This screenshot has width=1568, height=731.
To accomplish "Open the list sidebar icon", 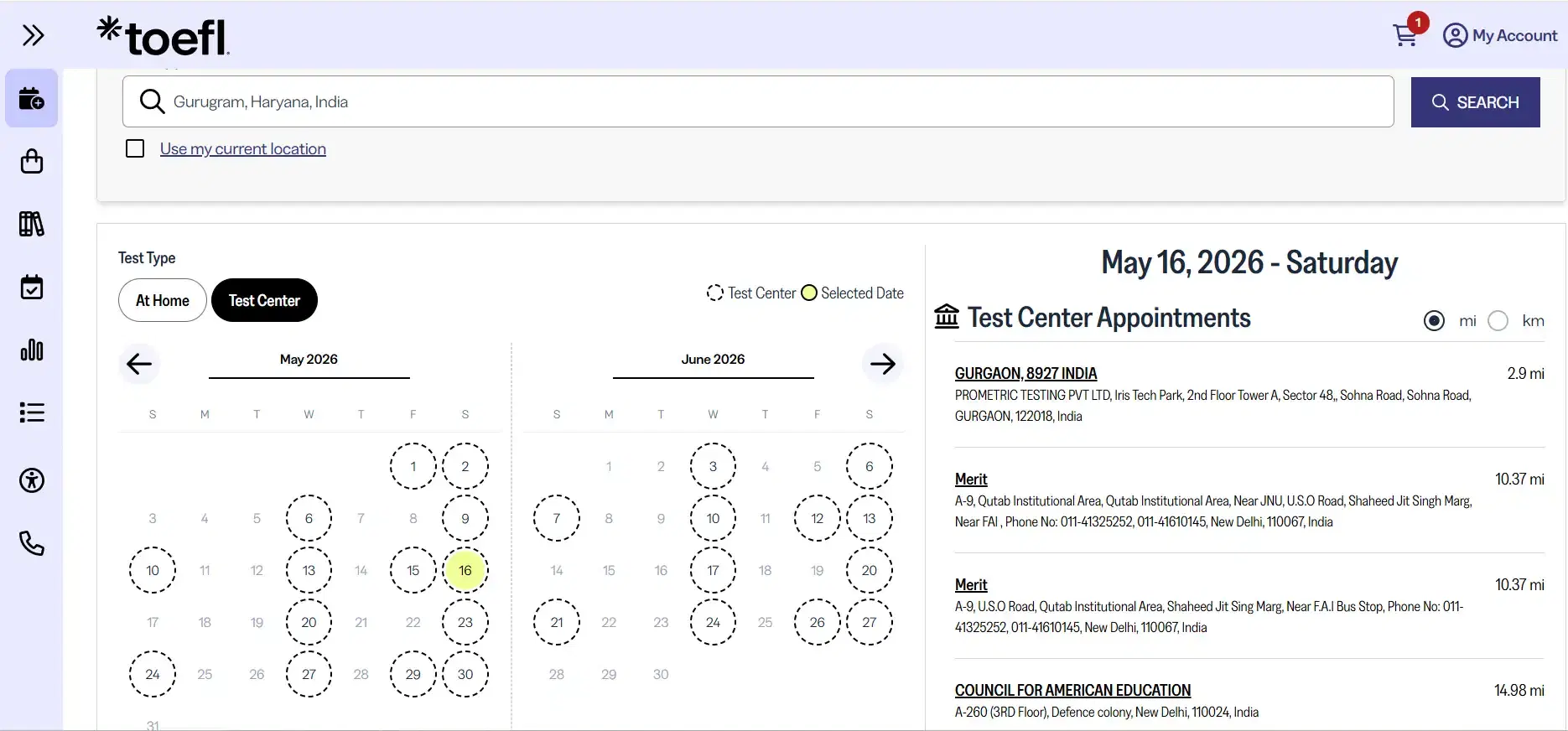I will point(32,412).
